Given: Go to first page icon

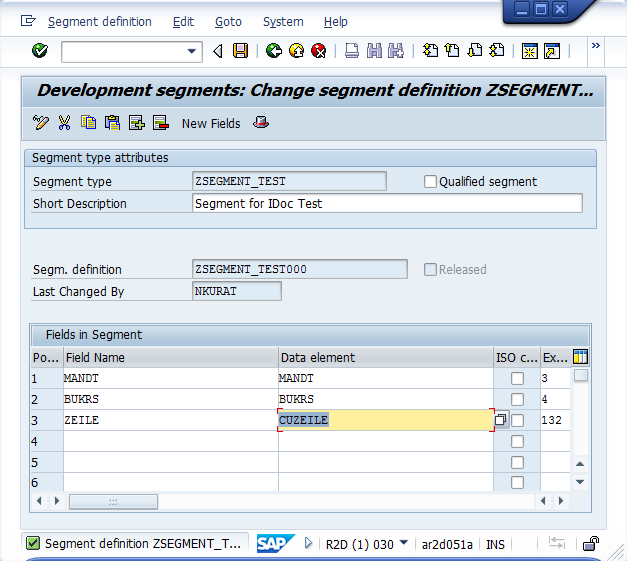Looking at the screenshot, I should [430, 51].
